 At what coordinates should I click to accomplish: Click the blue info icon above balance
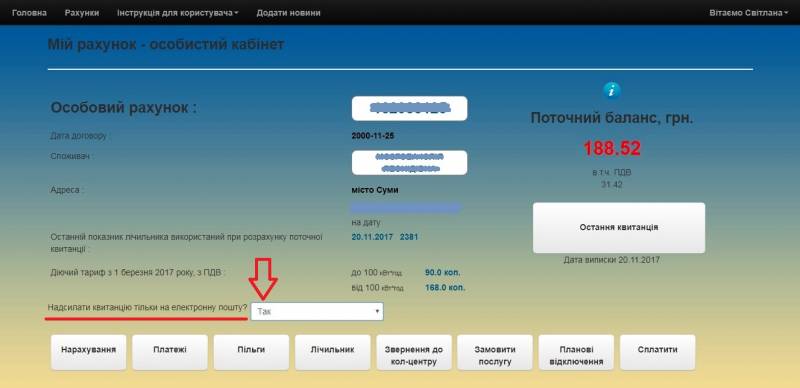(x=612, y=90)
